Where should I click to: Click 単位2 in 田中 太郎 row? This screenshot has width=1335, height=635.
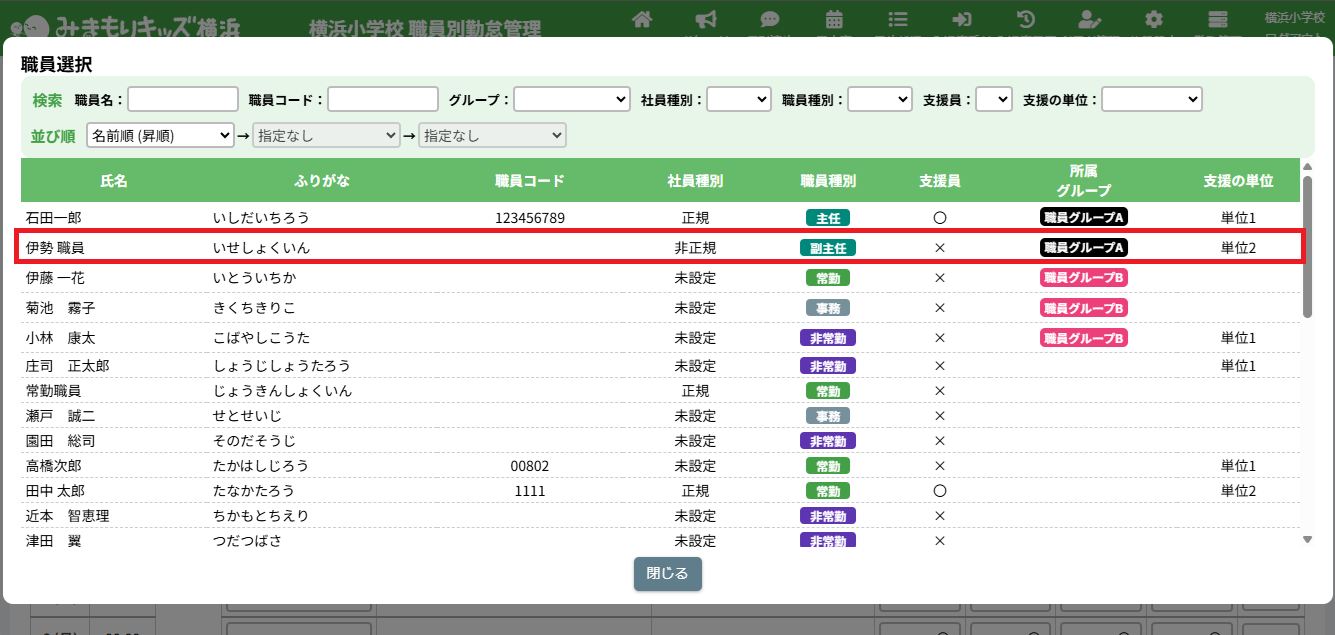1238,491
